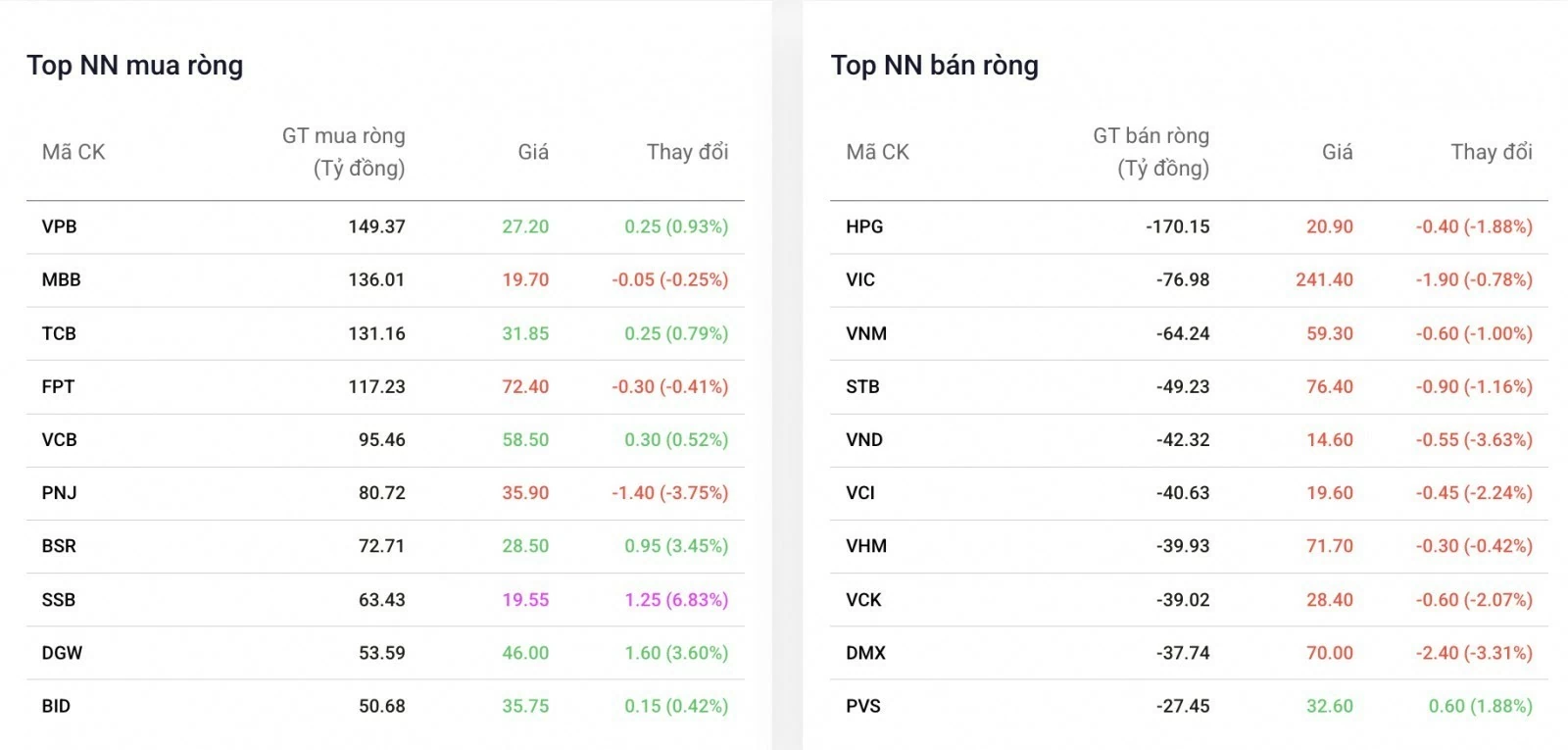
Task: Click the 'Mã CK' header in net sell table
Action: (x=877, y=152)
